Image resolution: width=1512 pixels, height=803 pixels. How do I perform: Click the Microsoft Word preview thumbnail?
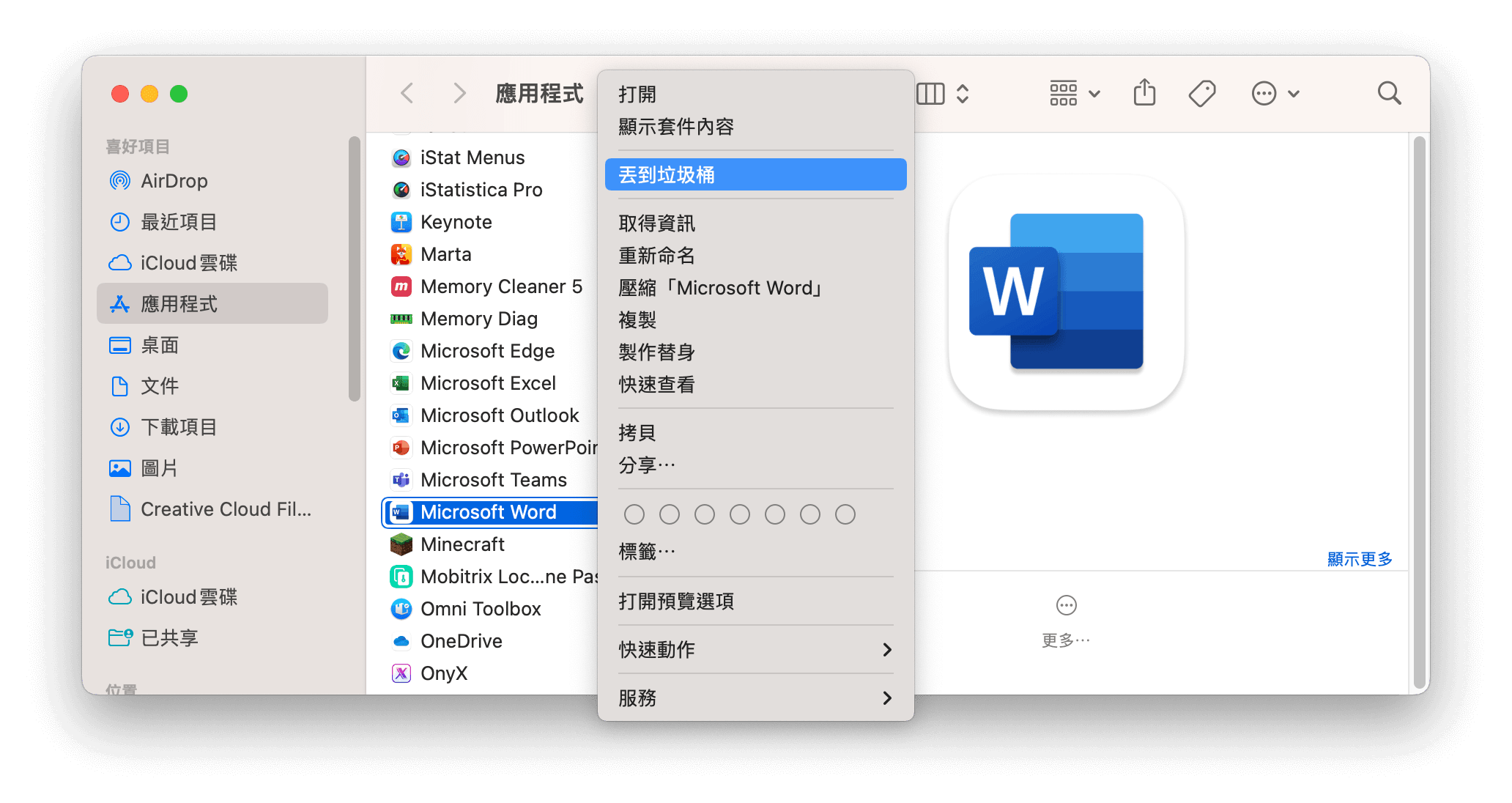(1066, 292)
